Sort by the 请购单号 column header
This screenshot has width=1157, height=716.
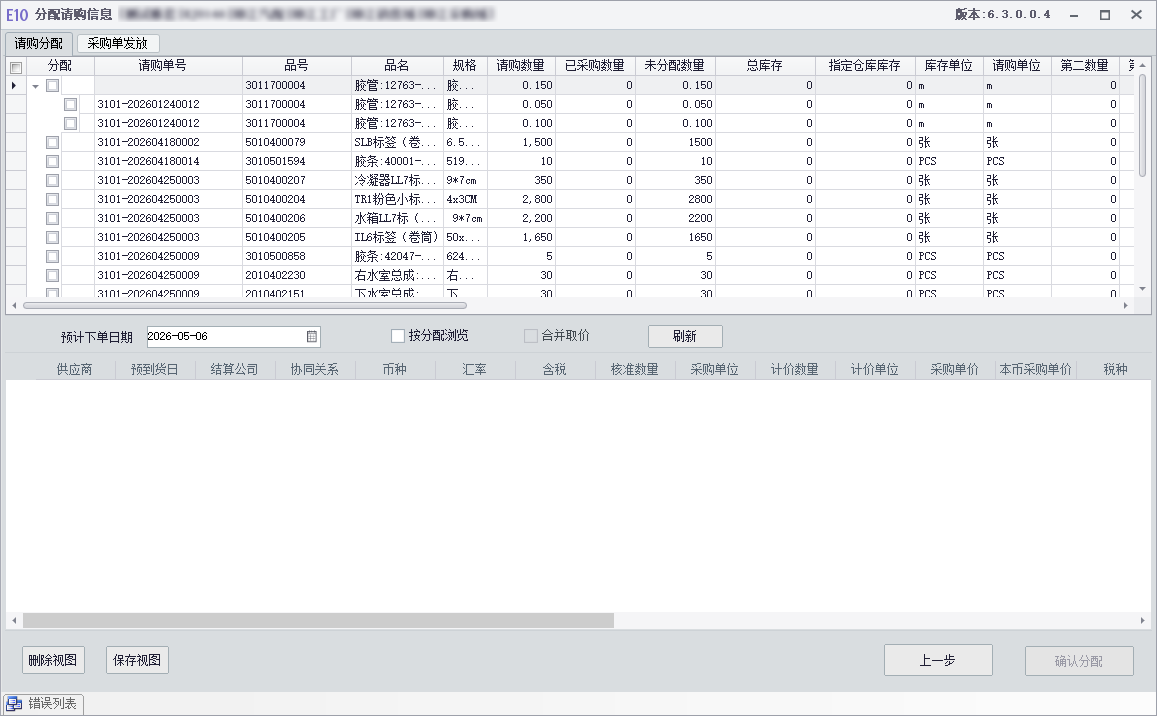pos(168,66)
